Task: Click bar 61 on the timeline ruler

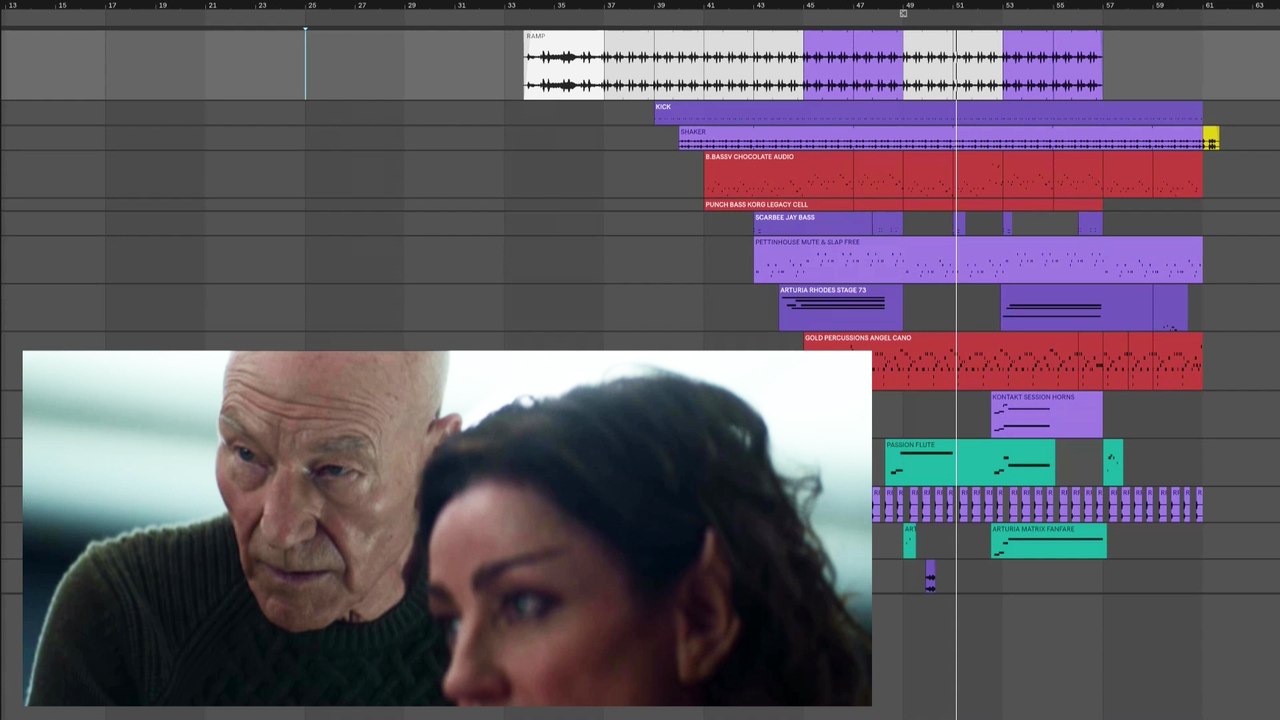Action: pyautogui.click(x=1210, y=6)
